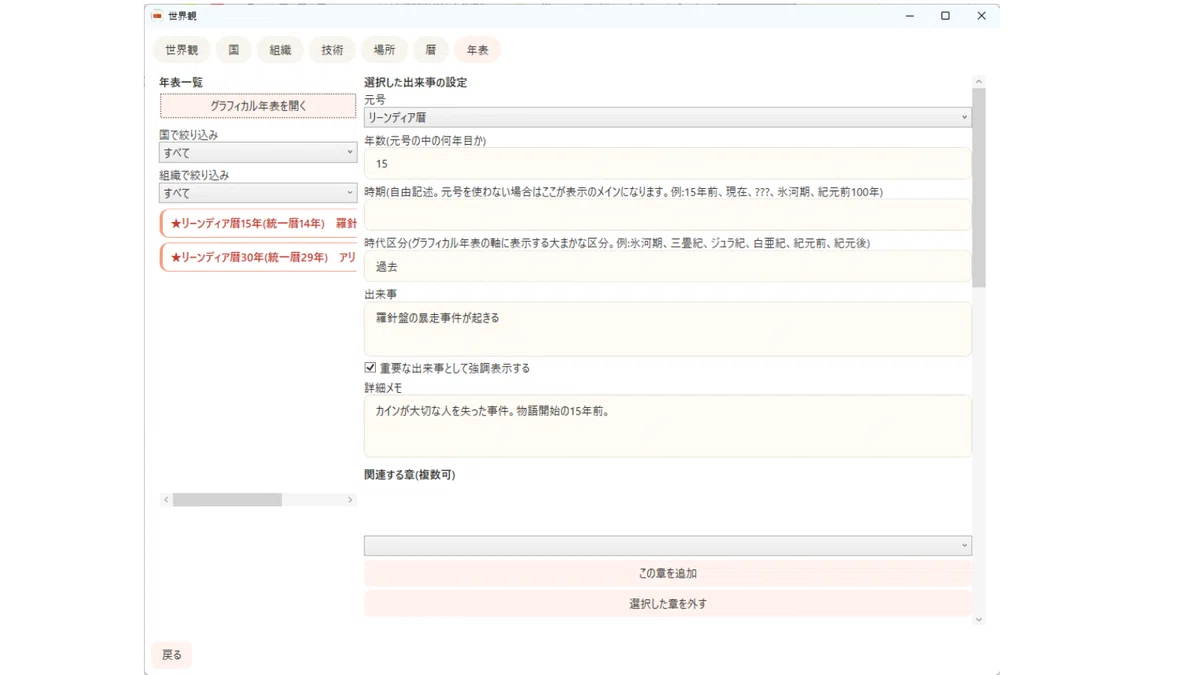Click the left arrow of the list's horizontal scrollbar

tap(166, 500)
